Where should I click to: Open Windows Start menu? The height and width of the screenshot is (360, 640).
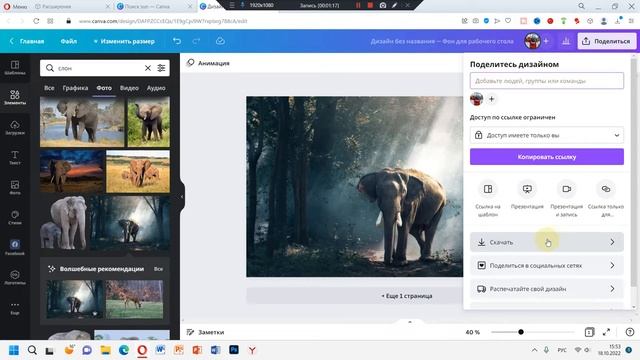pyautogui.click(x=13, y=350)
